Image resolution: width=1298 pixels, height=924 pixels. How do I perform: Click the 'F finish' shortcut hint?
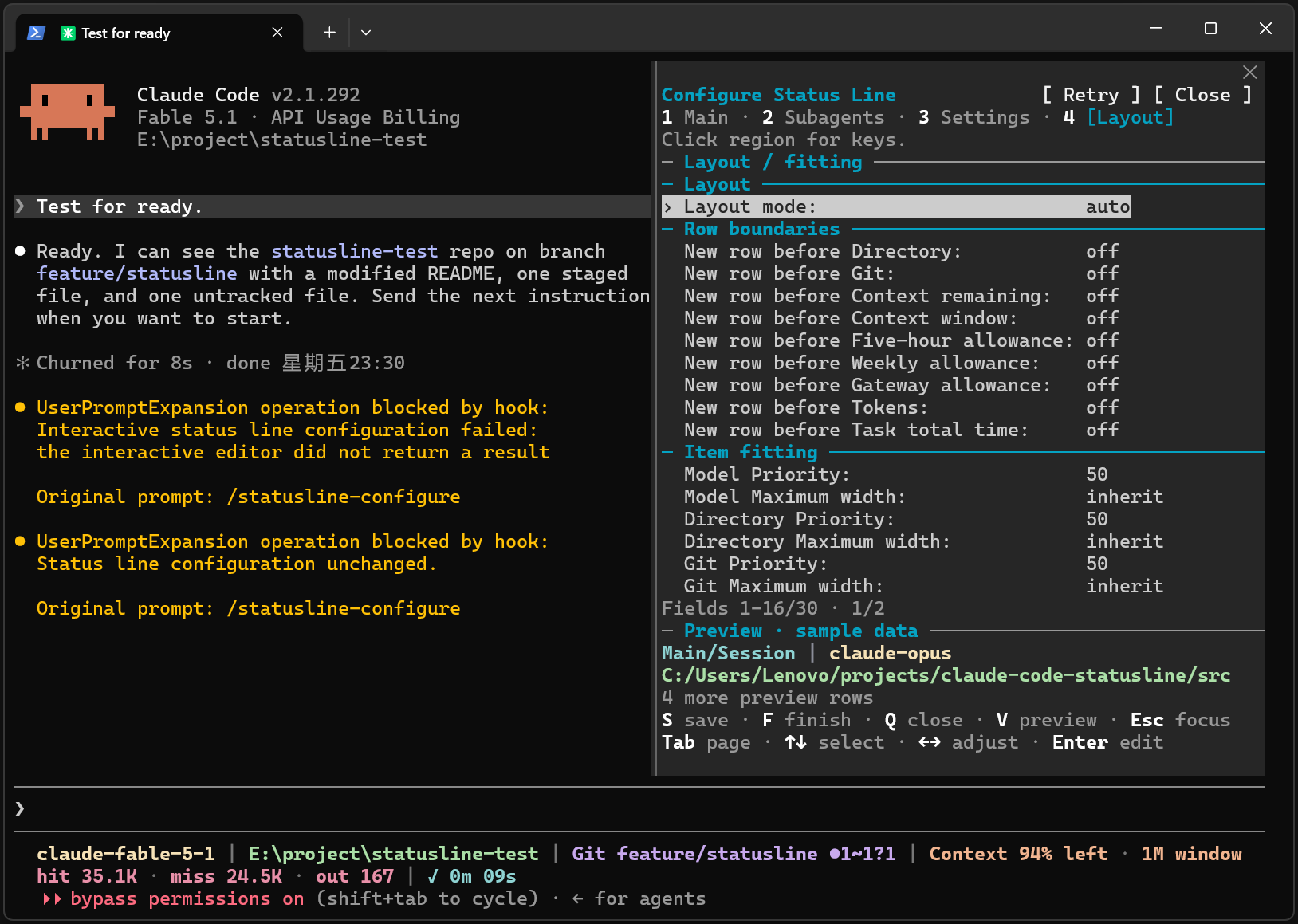pyautogui.click(x=807, y=720)
